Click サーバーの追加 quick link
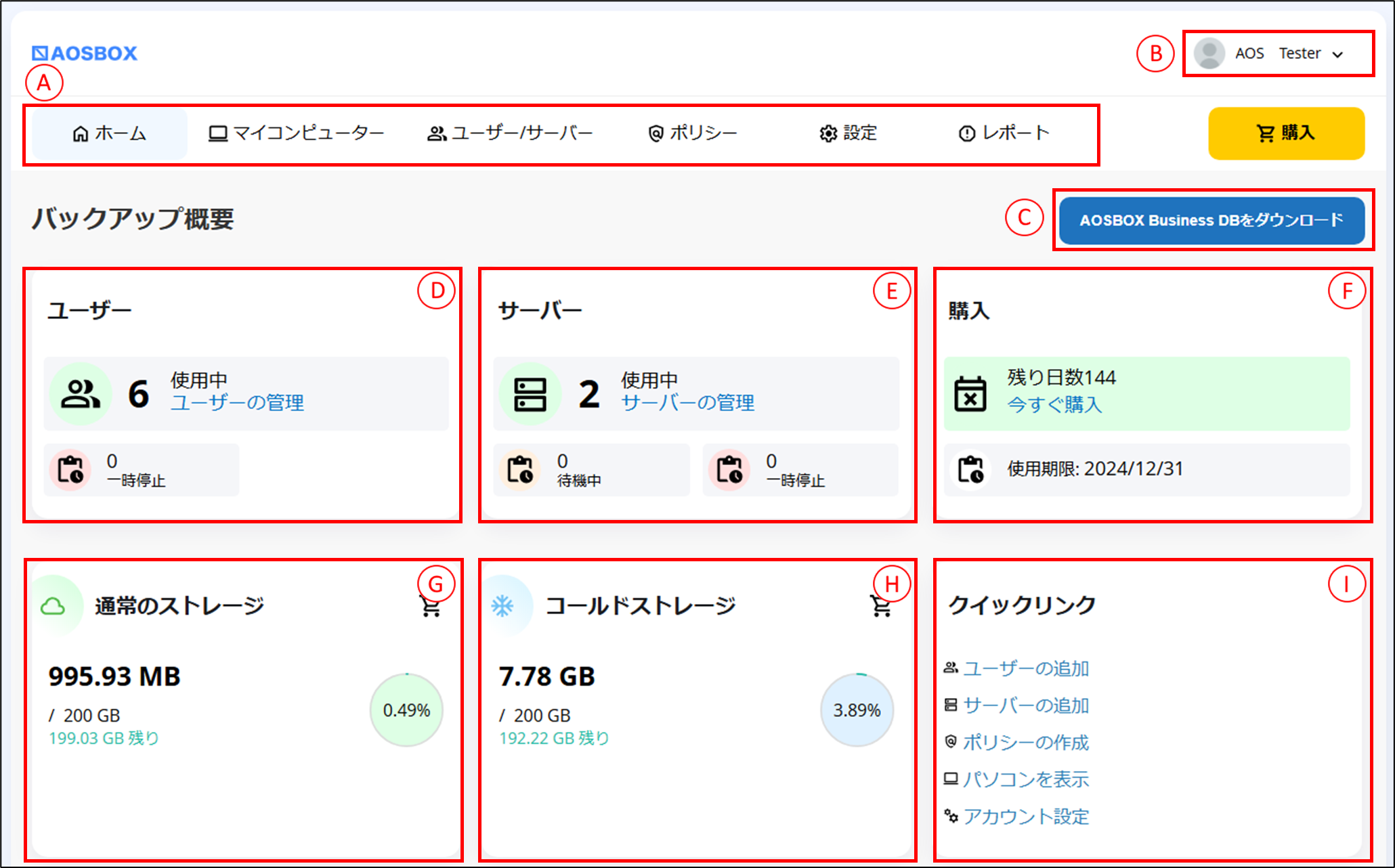 point(1026,706)
